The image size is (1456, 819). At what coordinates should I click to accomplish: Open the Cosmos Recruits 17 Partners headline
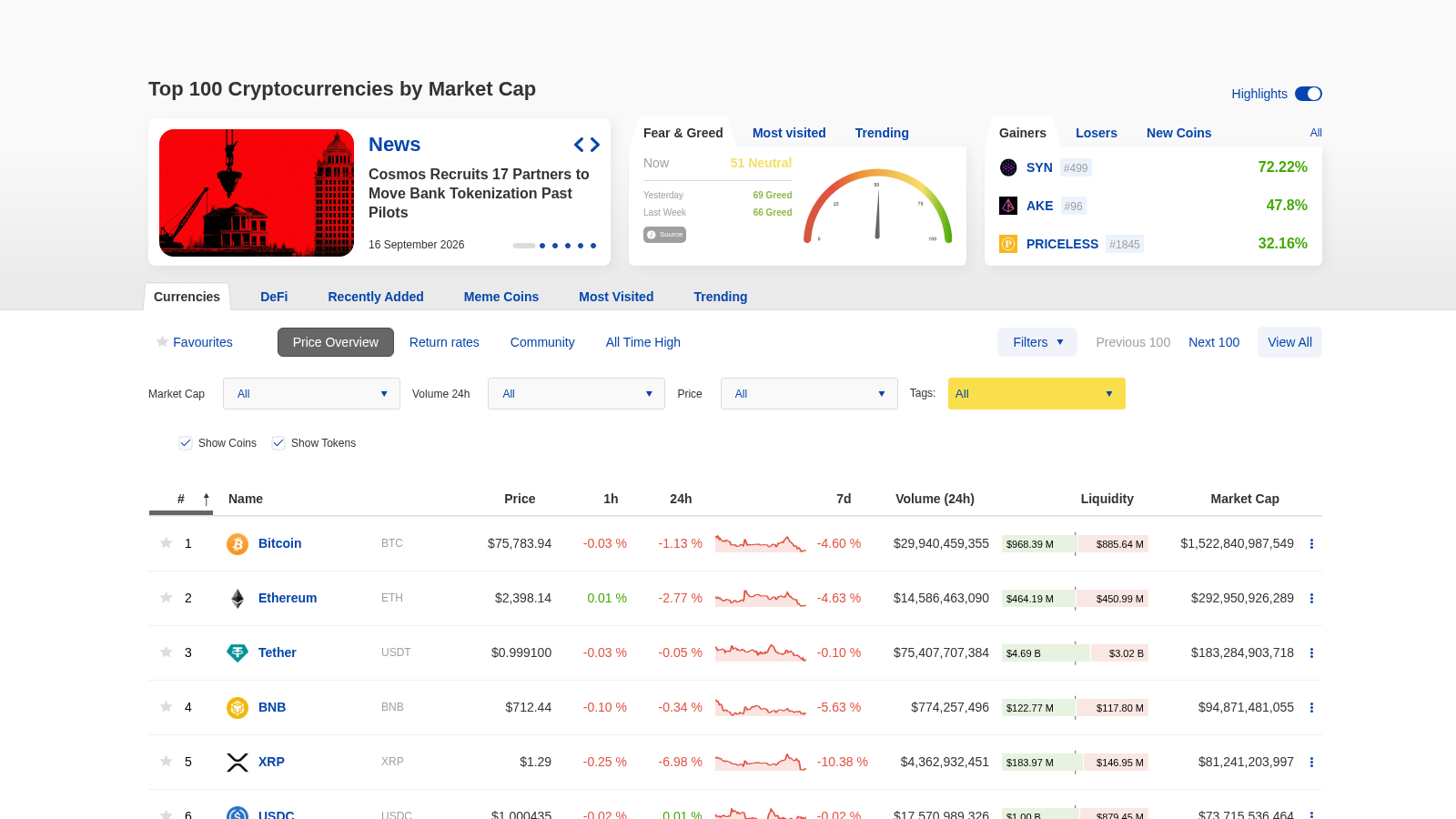(x=479, y=193)
